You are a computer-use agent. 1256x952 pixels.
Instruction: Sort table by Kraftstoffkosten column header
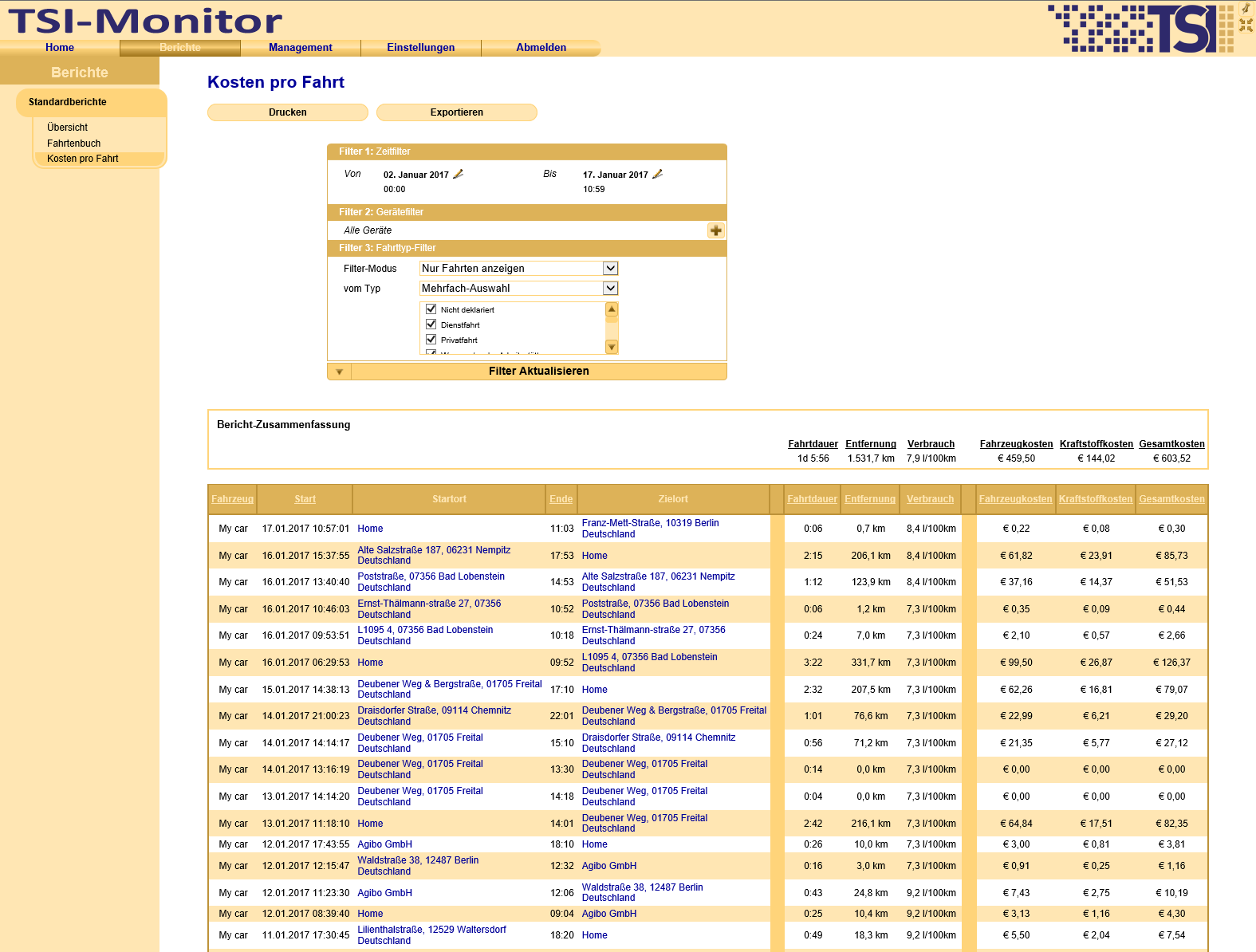click(x=1096, y=499)
